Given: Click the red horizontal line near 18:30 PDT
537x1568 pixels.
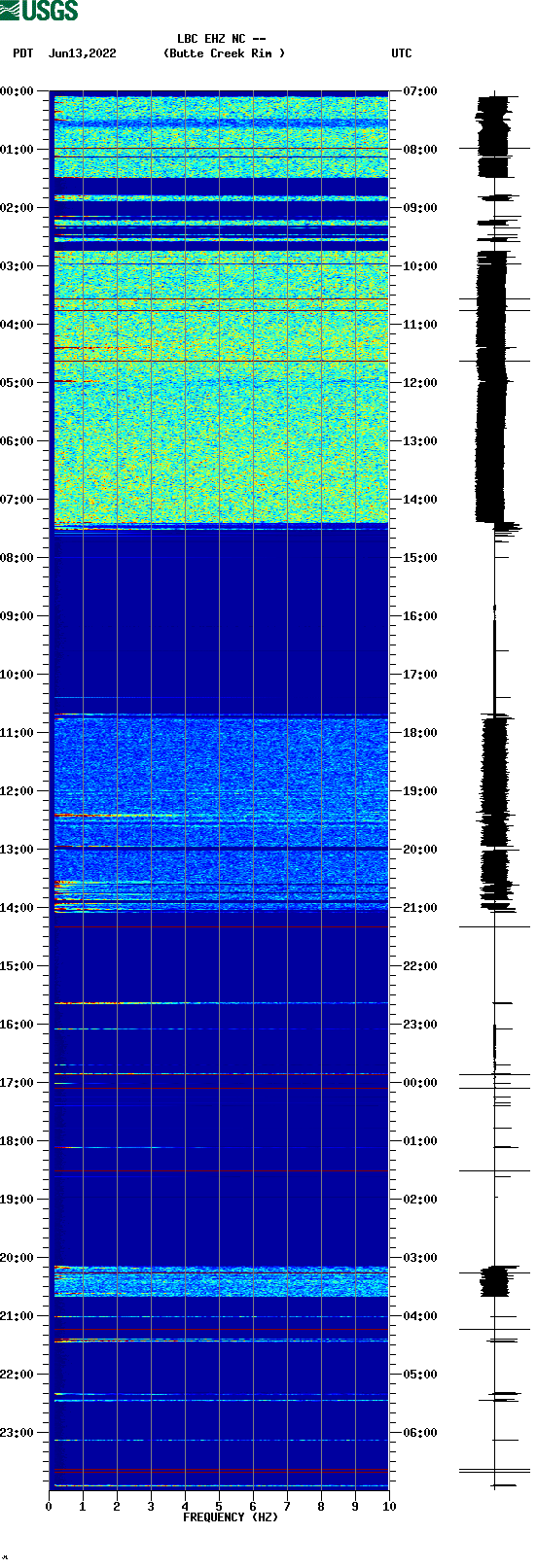Looking at the screenshot, I should click(x=221, y=1171).
